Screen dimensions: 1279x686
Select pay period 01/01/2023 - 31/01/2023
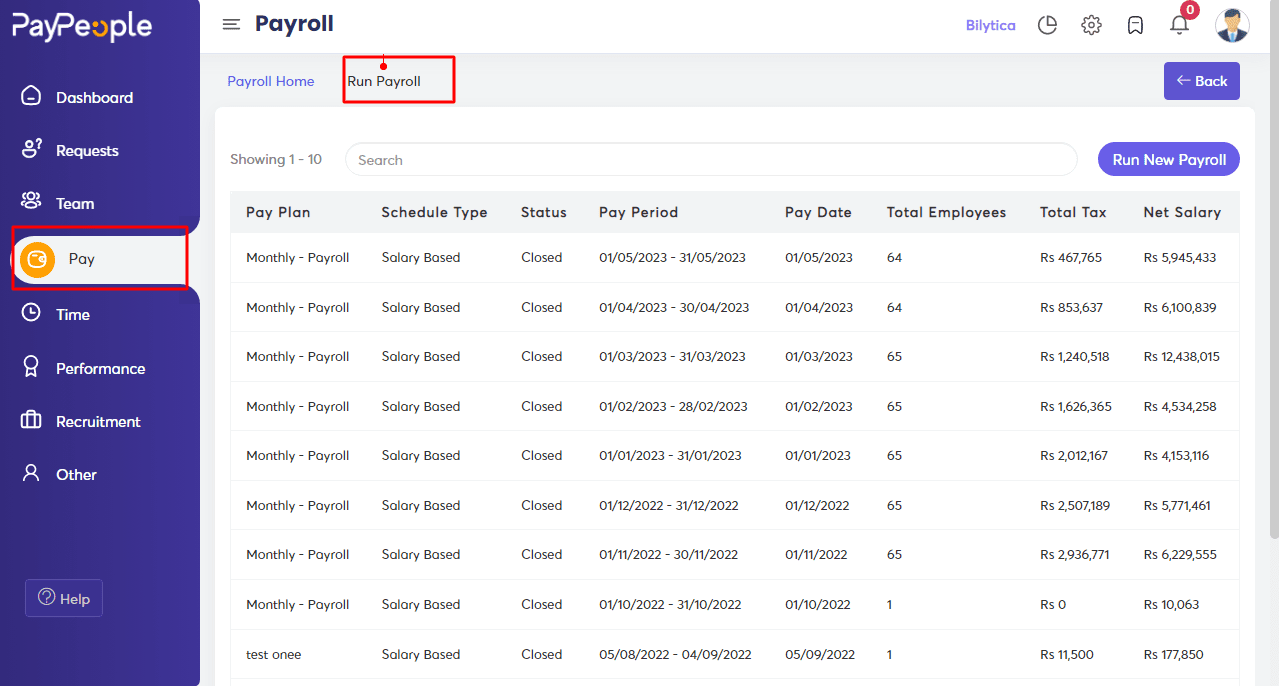pos(670,456)
